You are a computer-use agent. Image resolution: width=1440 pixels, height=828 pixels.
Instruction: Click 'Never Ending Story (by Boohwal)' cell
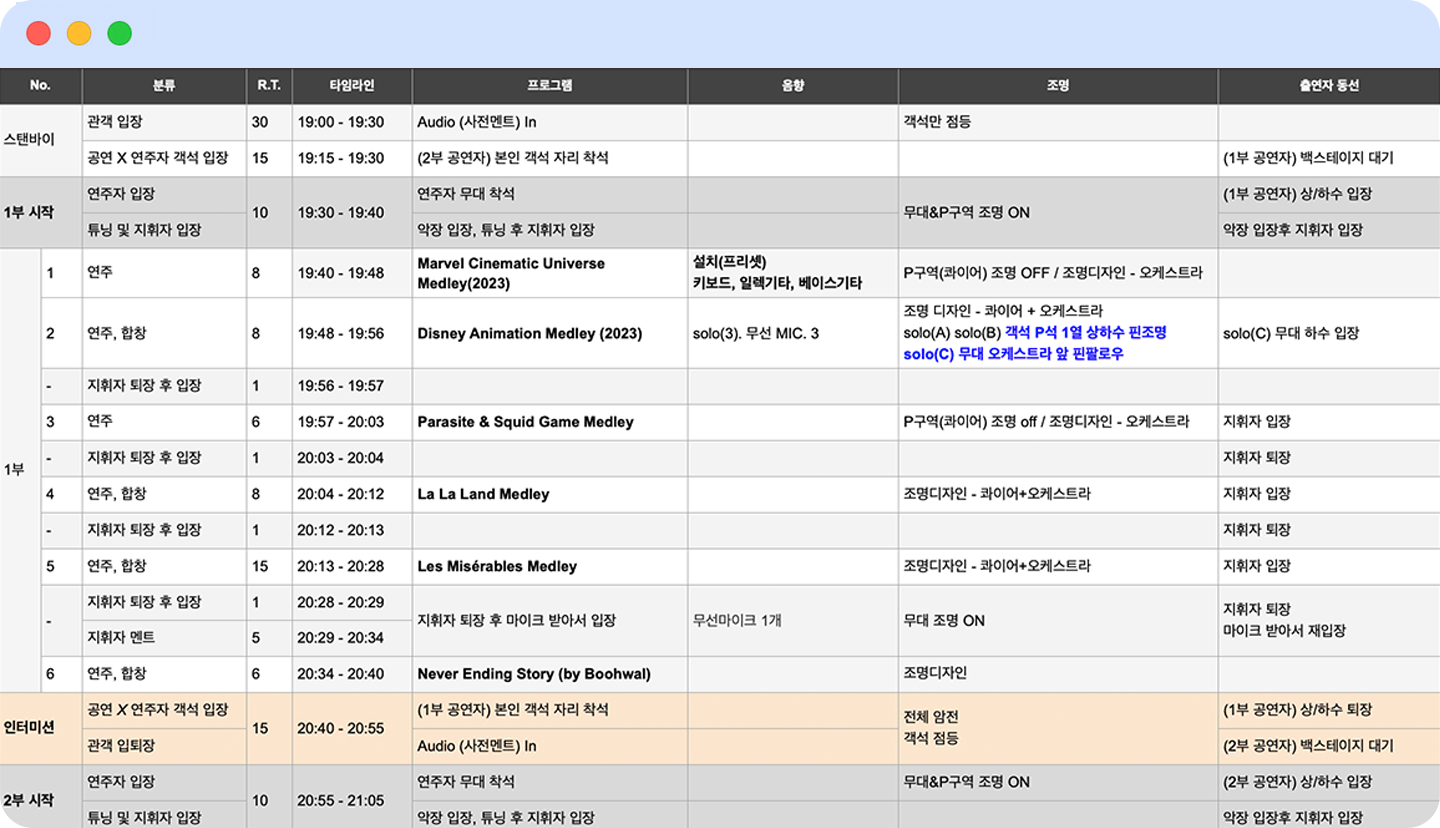[549, 674]
